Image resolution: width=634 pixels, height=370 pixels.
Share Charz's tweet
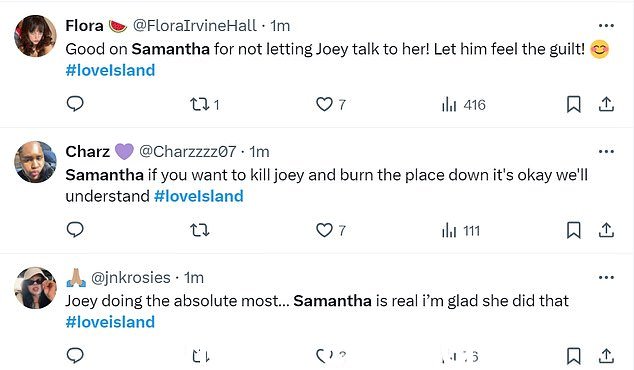click(x=606, y=230)
